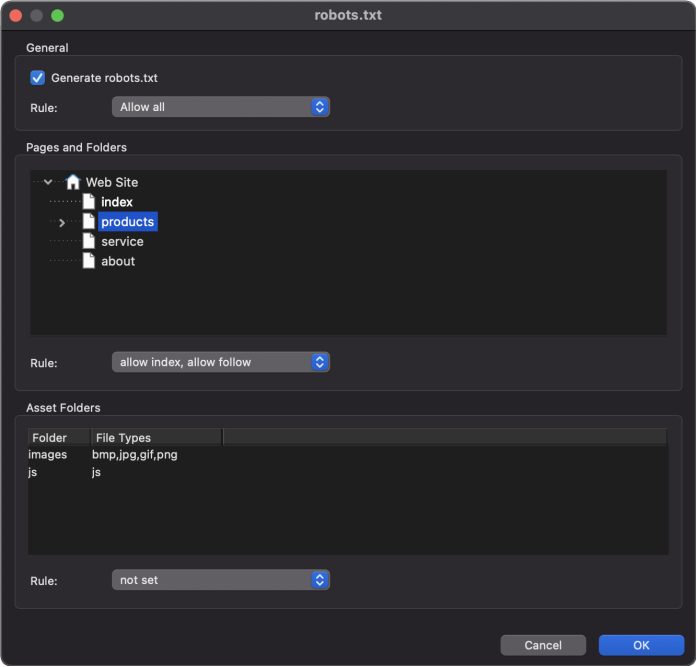Screen dimensions: 697x667
Task: Click the Cancel button
Action: pyautogui.click(x=543, y=645)
